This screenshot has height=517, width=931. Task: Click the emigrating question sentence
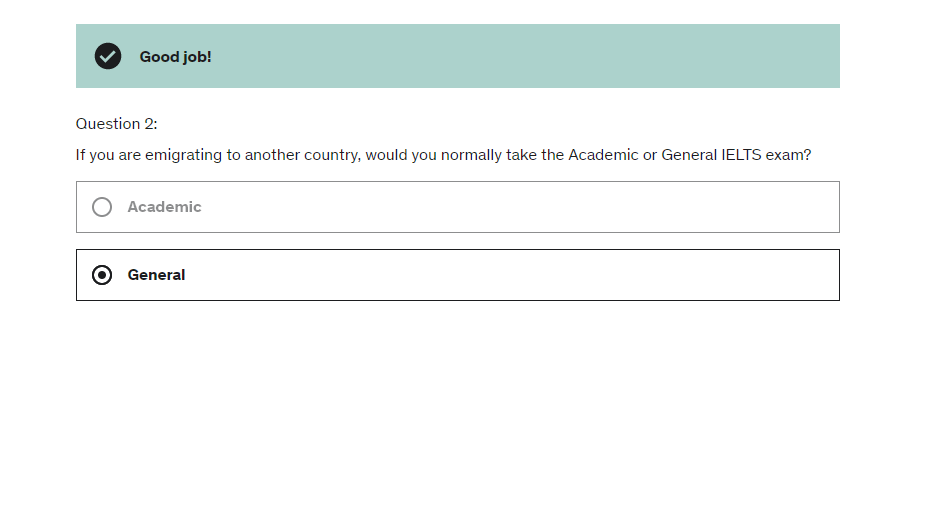click(443, 155)
